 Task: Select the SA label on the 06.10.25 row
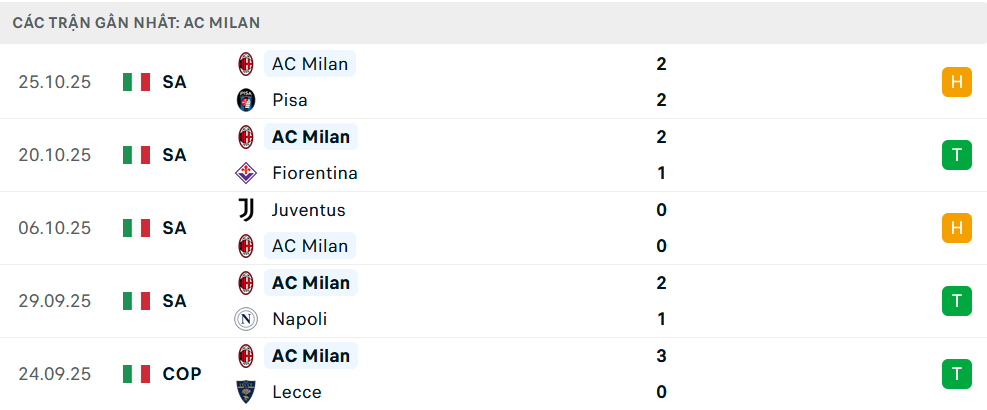tap(174, 228)
